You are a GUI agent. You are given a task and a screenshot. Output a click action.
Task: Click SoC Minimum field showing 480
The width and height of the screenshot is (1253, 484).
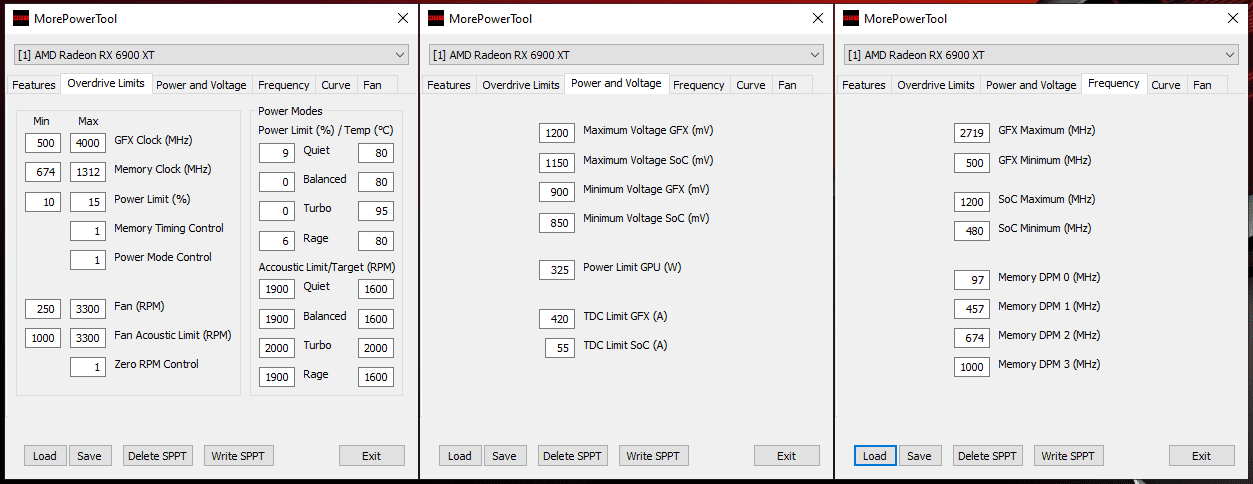tap(972, 231)
